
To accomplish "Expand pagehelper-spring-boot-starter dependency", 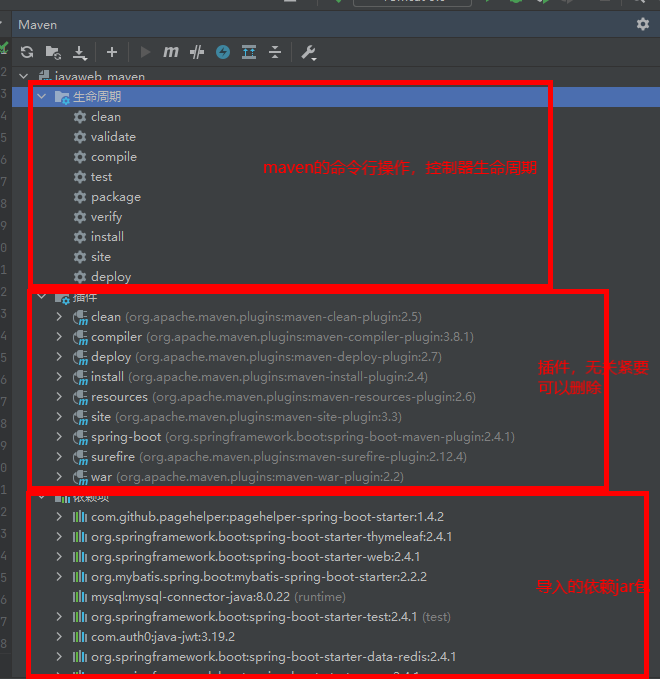I will tap(59, 517).
